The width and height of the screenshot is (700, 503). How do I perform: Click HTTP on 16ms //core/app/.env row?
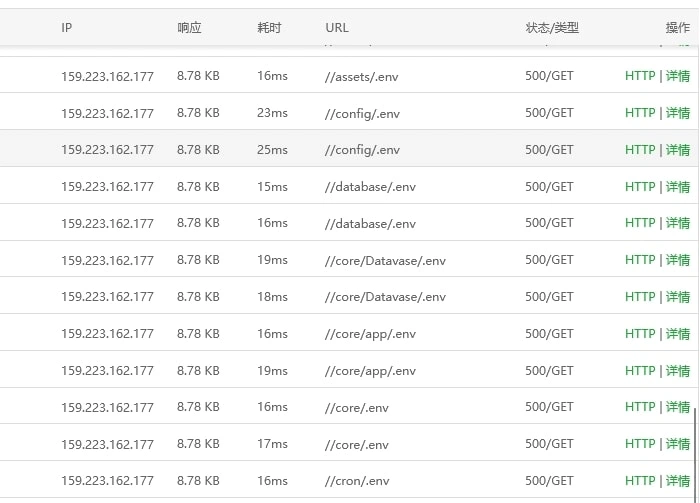pos(640,334)
